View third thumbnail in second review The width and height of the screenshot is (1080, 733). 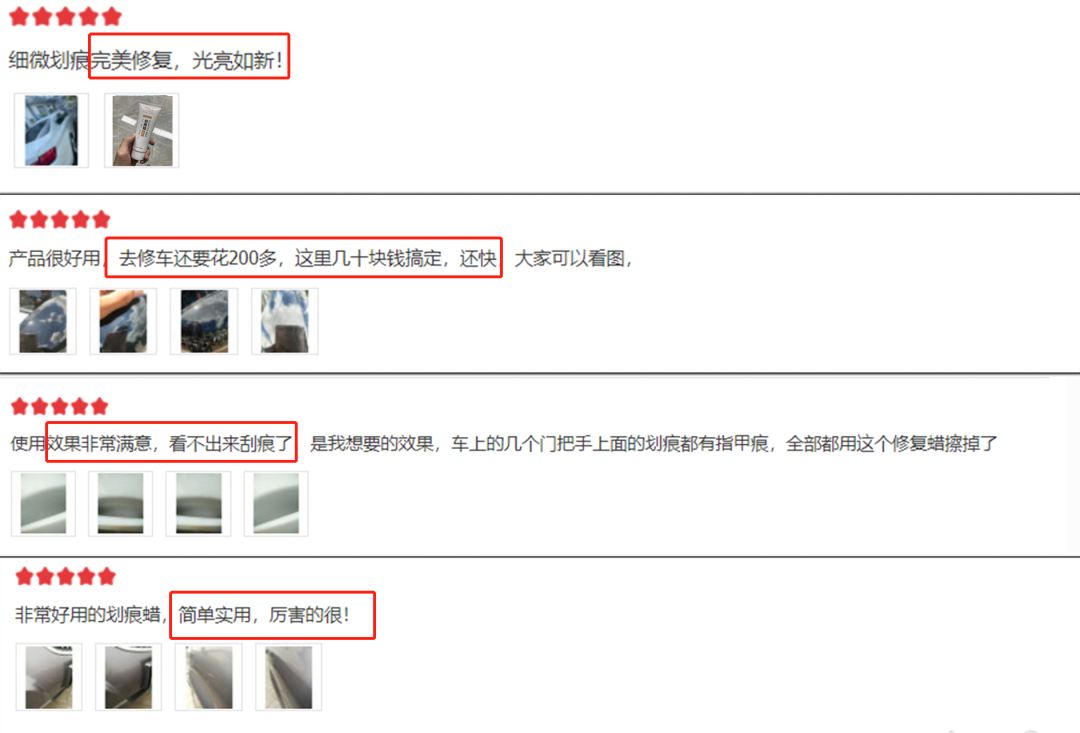[204, 321]
